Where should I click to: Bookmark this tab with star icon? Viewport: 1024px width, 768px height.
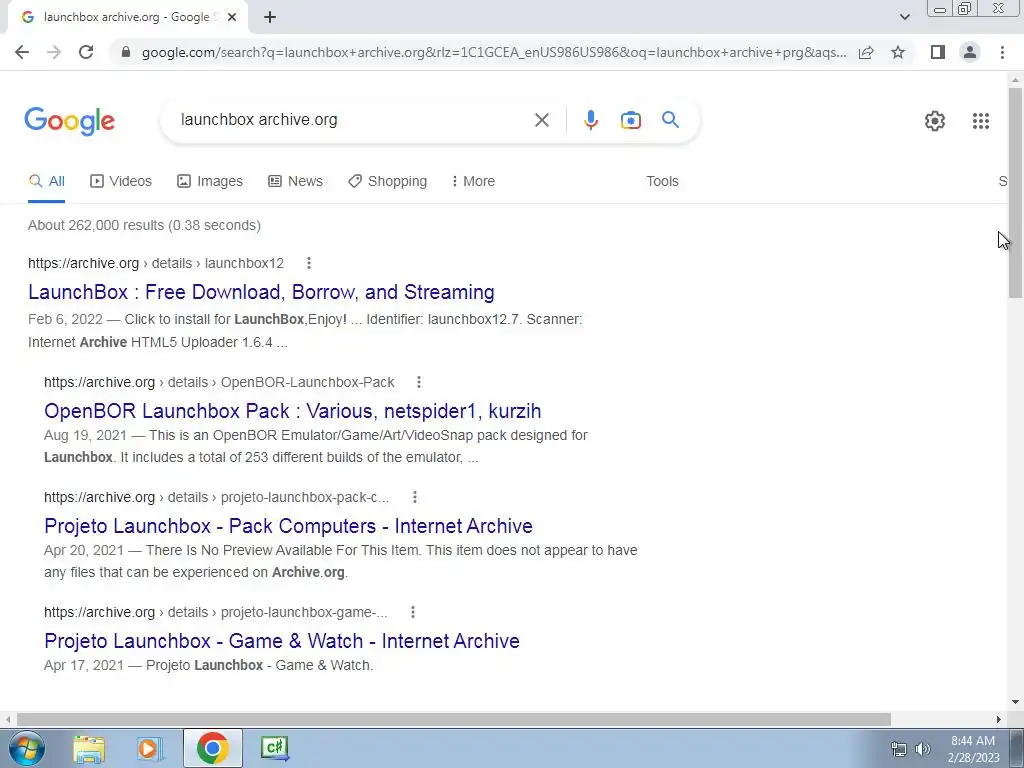[898, 52]
